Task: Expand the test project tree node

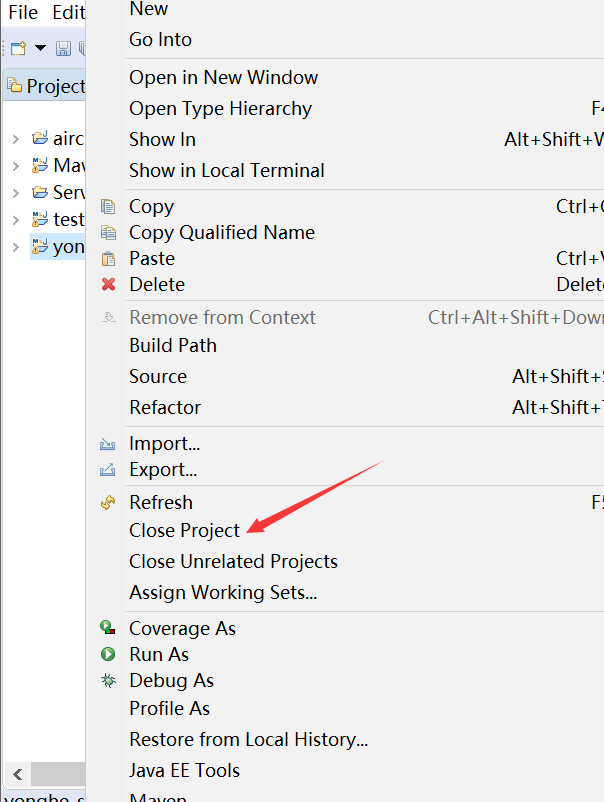Action: (x=15, y=219)
